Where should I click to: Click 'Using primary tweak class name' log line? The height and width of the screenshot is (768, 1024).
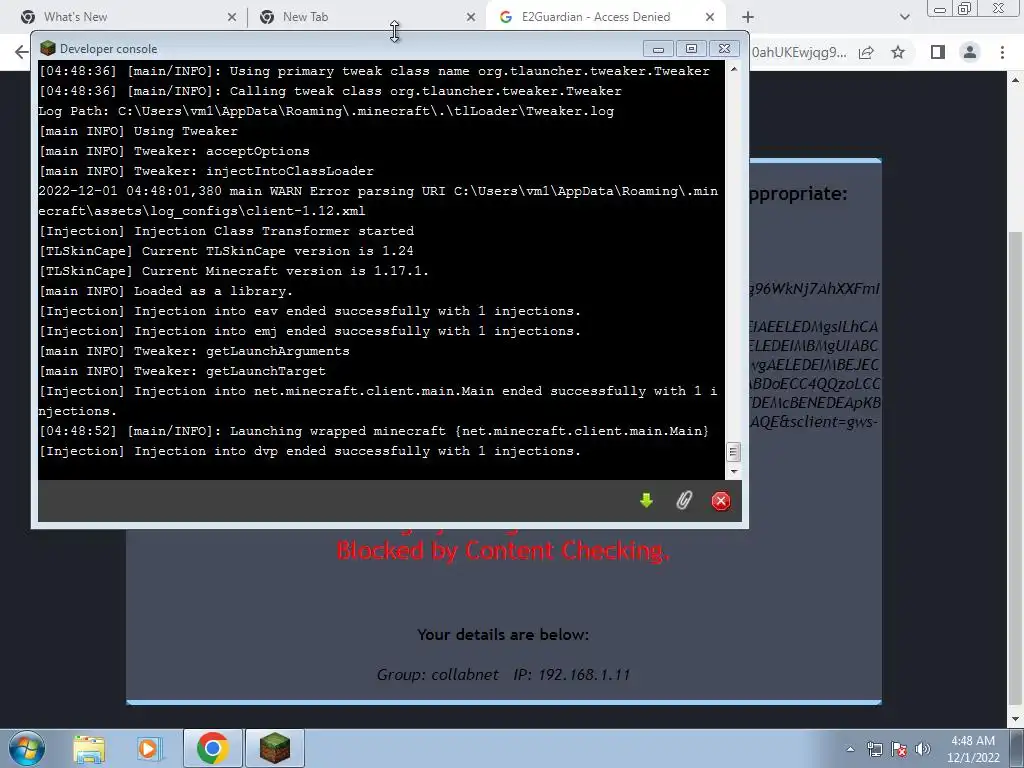click(374, 71)
